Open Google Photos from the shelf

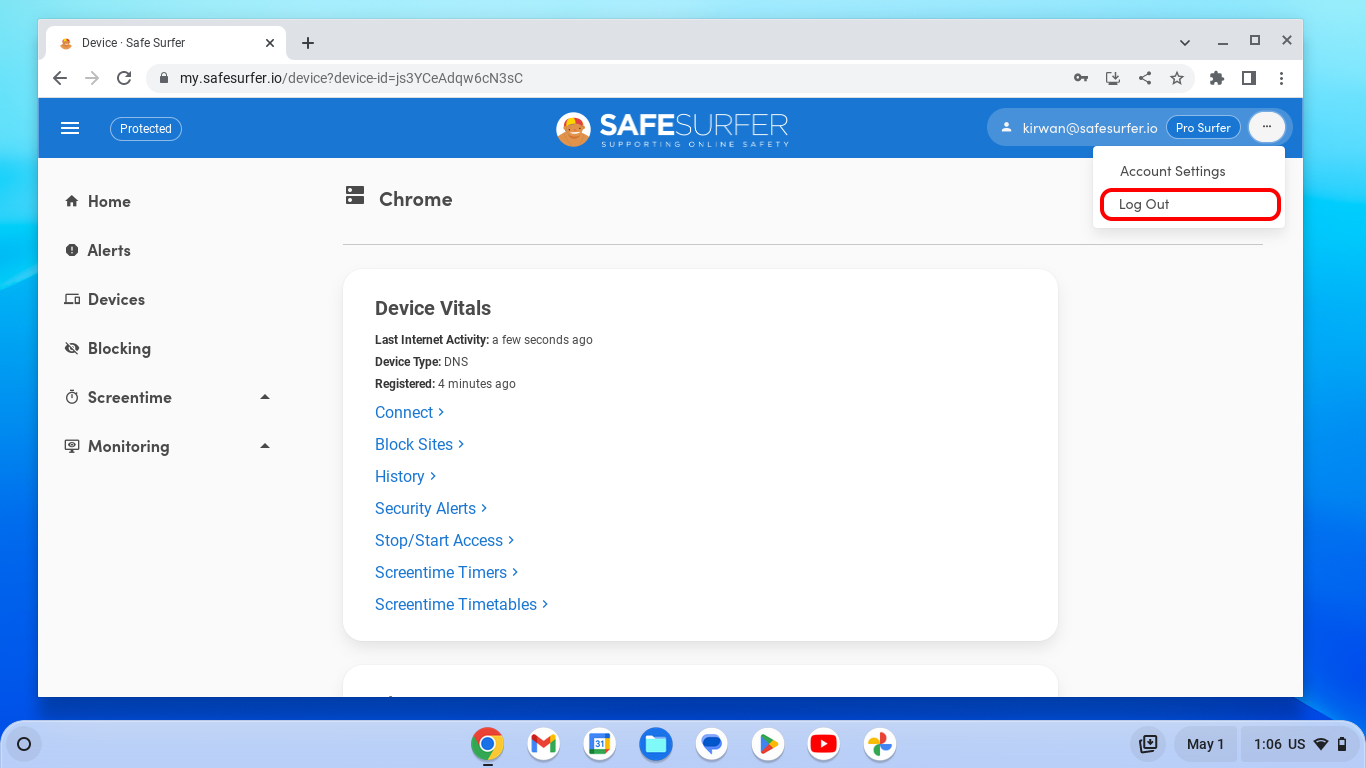880,744
